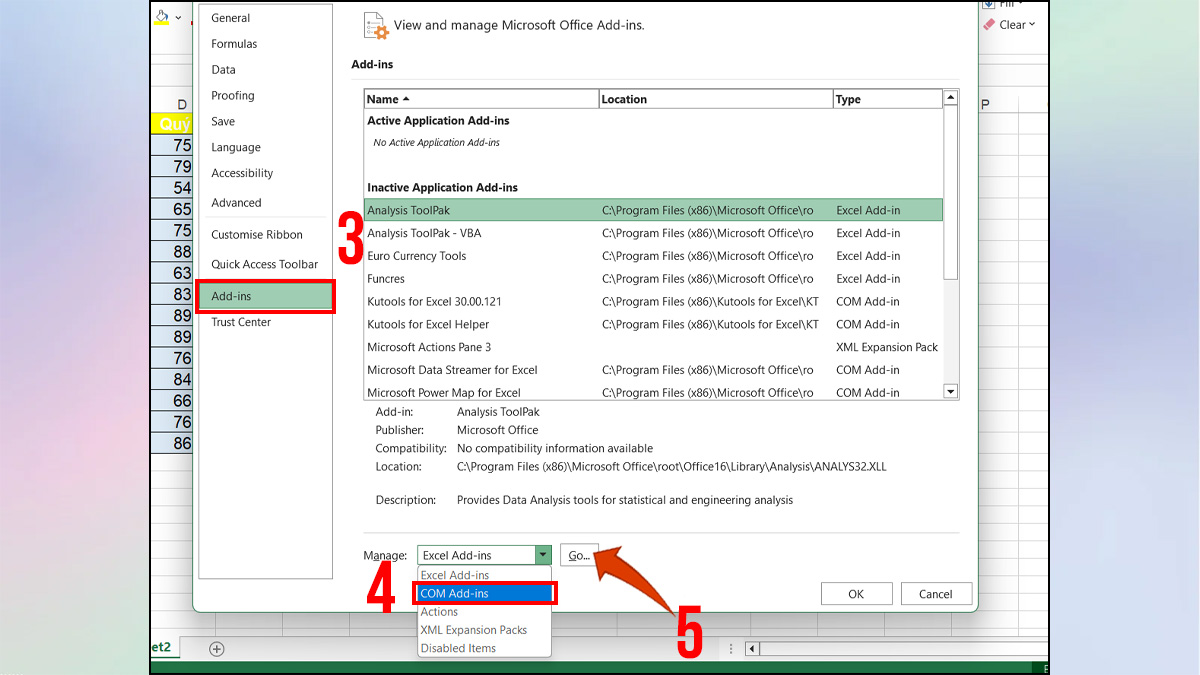Click the New Sheet plus icon
This screenshot has width=1200, height=675.
(216, 648)
